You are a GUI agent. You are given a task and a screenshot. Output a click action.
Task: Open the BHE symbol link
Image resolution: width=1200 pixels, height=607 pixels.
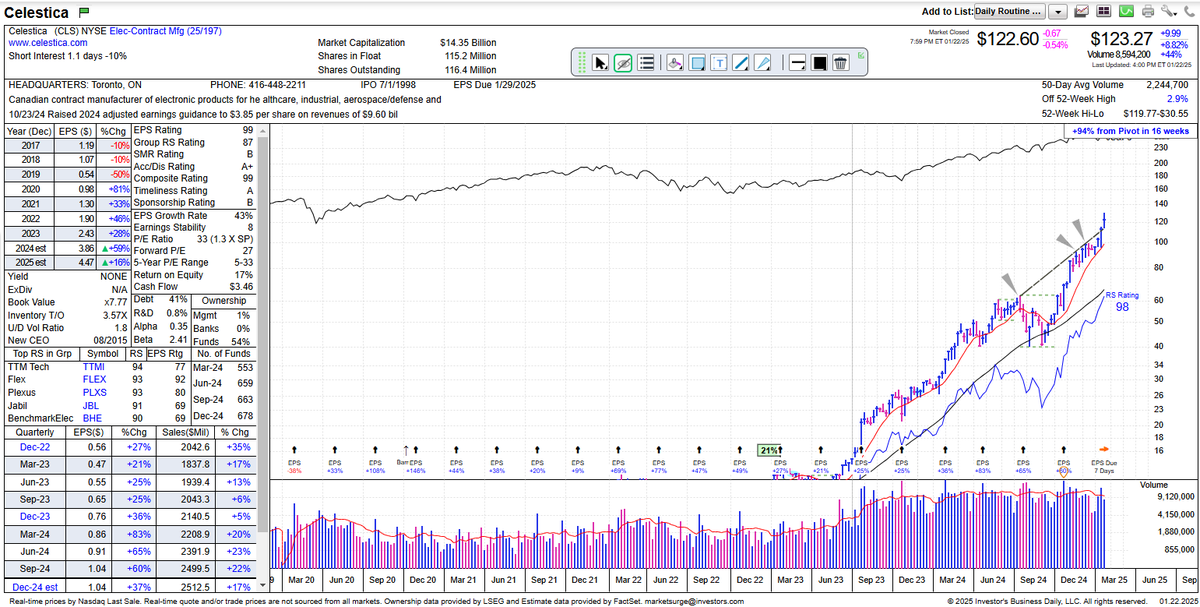[91, 420]
